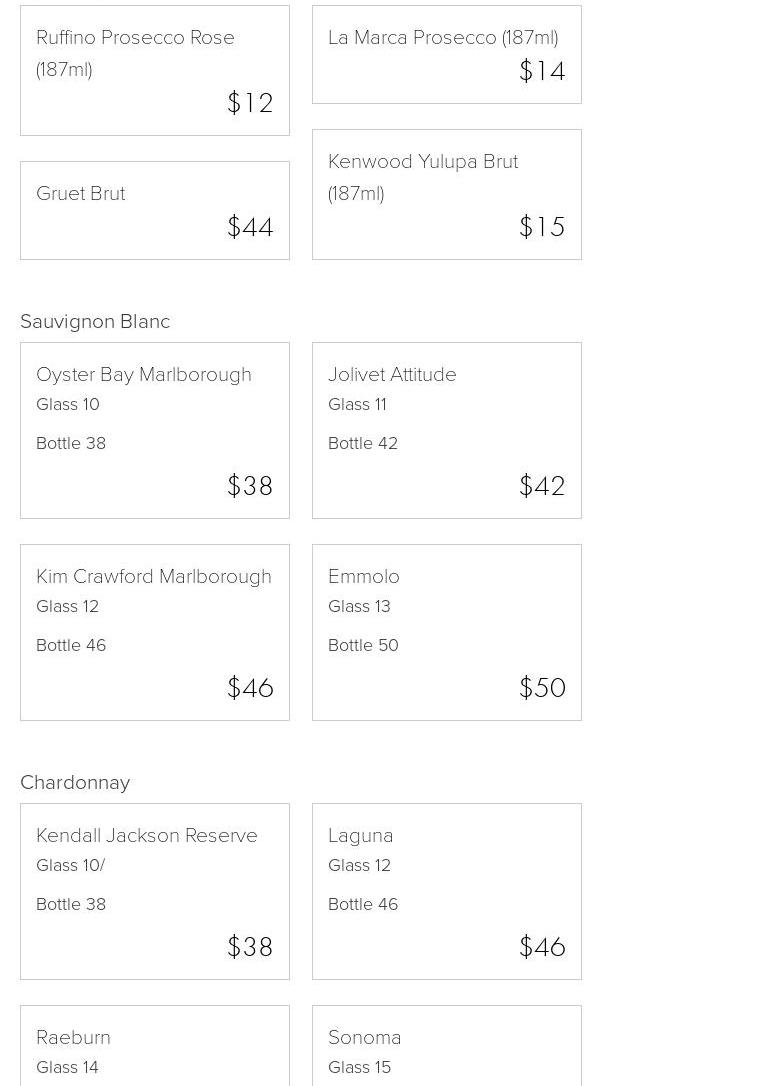Click the $46 price on Laguna
Viewport: 770px width, 1086px height.
coord(542,947)
